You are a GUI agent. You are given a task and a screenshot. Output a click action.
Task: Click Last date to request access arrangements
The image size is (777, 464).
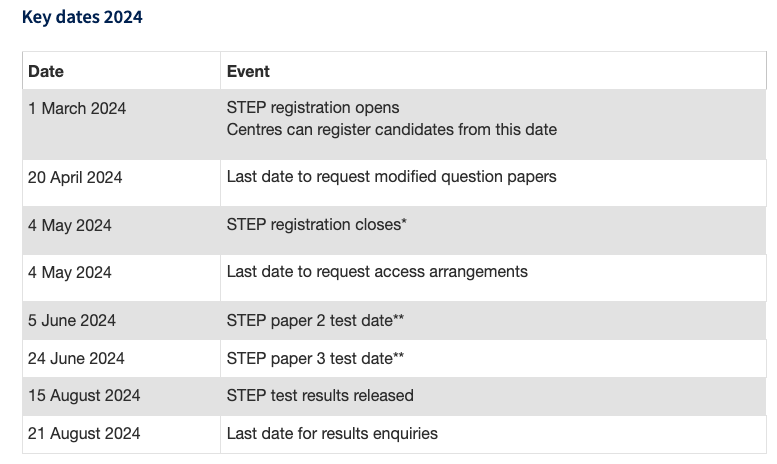[377, 272]
